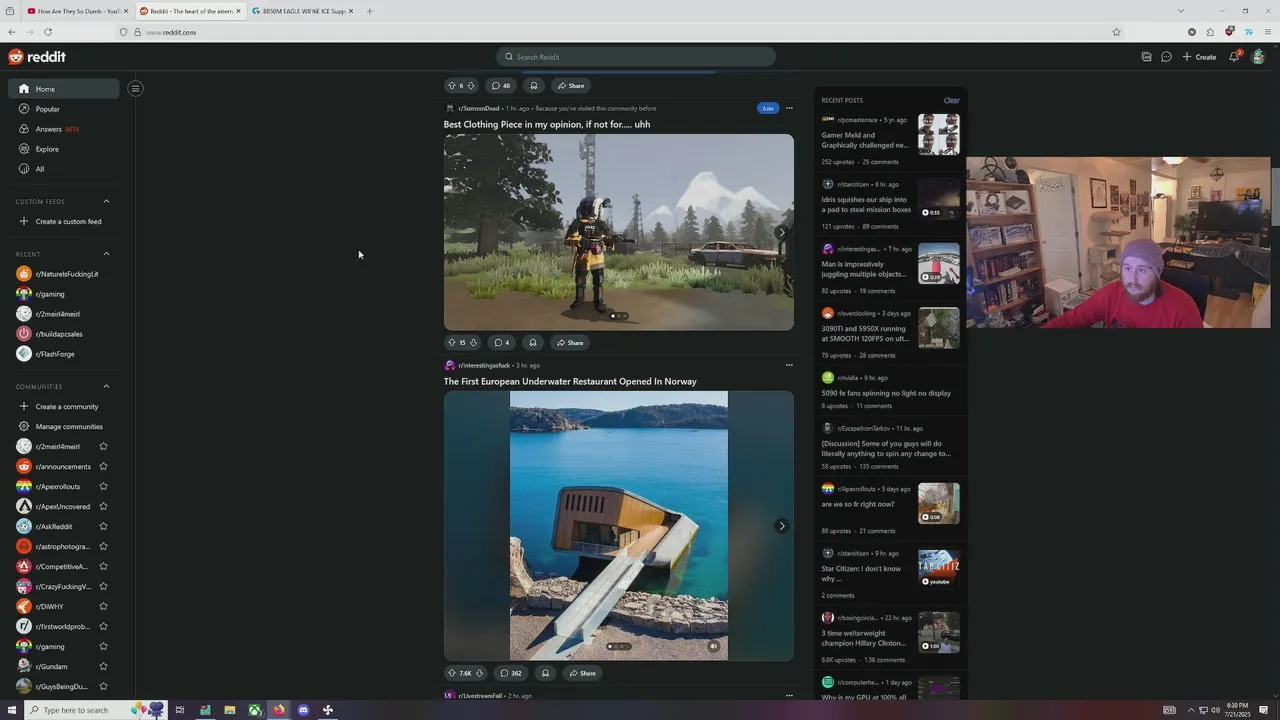Open the browser extensions puzzle icon
This screenshot has width=1280, height=720.
click(1210, 32)
